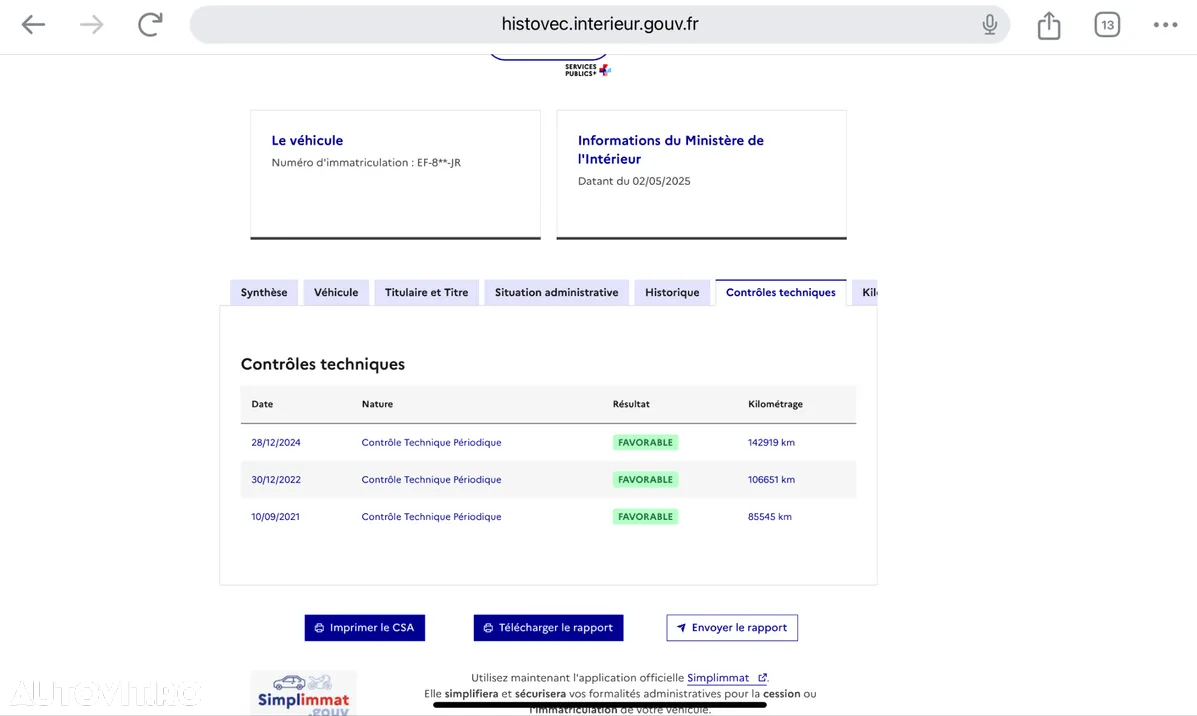
Task: Click the Services Publics+ logo
Action: click(x=587, y=70)
